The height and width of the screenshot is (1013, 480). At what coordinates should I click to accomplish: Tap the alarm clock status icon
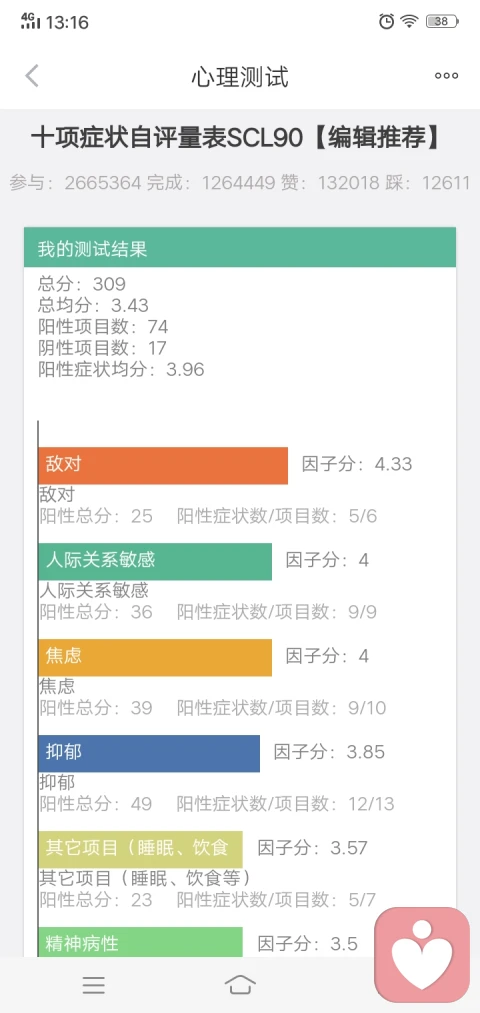386,22
